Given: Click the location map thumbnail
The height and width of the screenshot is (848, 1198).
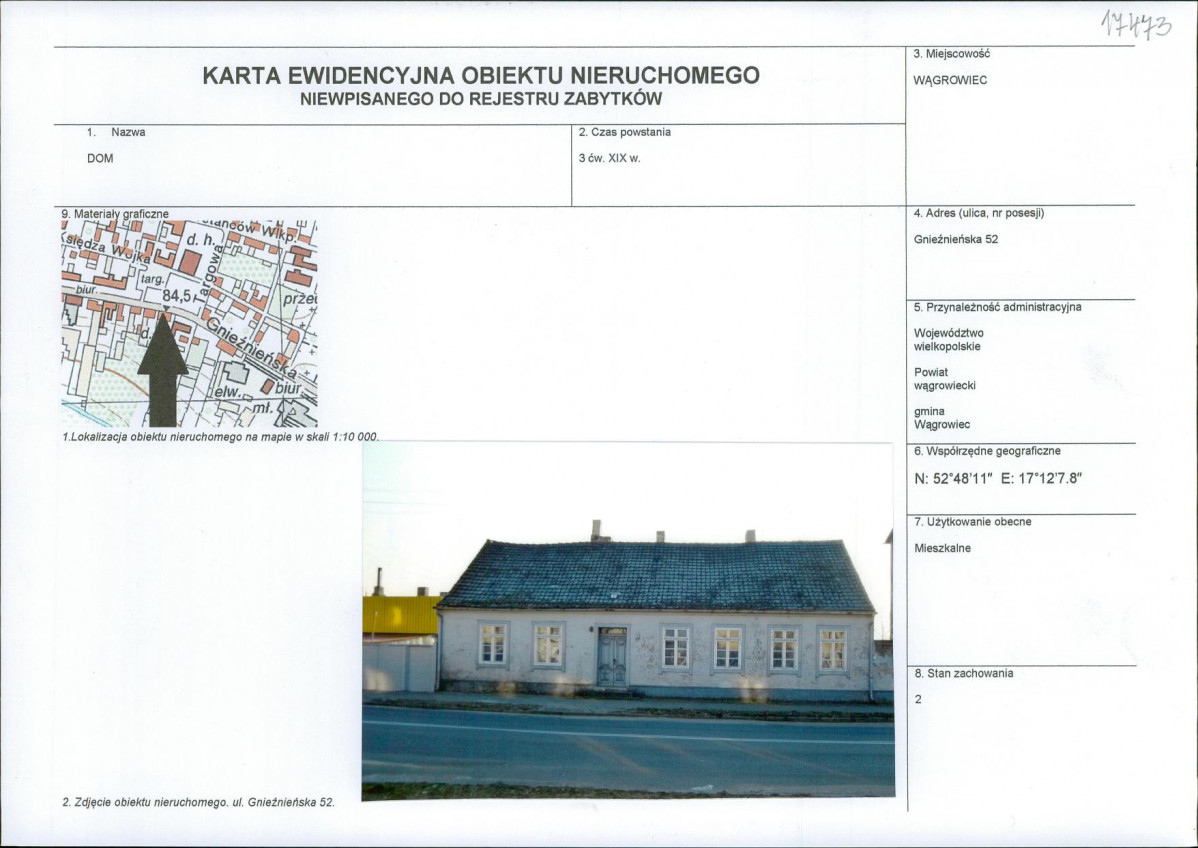Looking at the screenshot, I should click(x=189, y=323).
